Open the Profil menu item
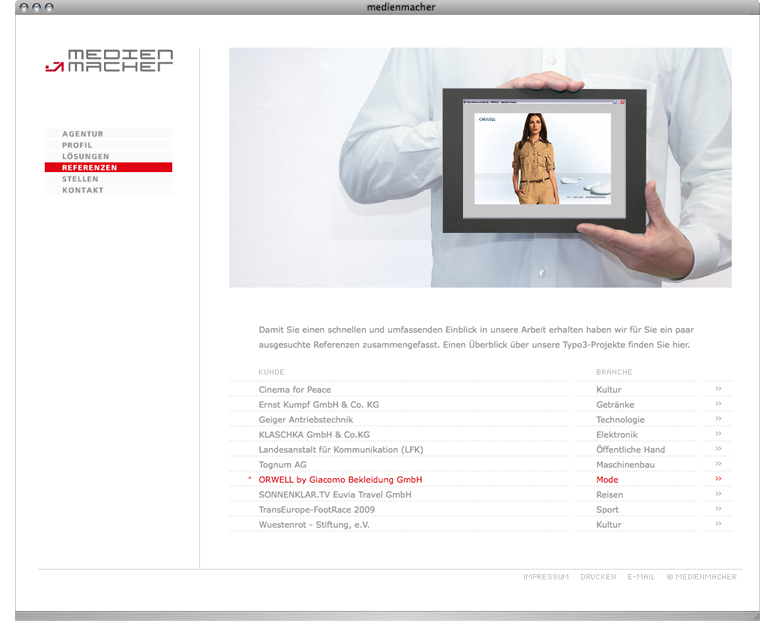 click(108, 145)
